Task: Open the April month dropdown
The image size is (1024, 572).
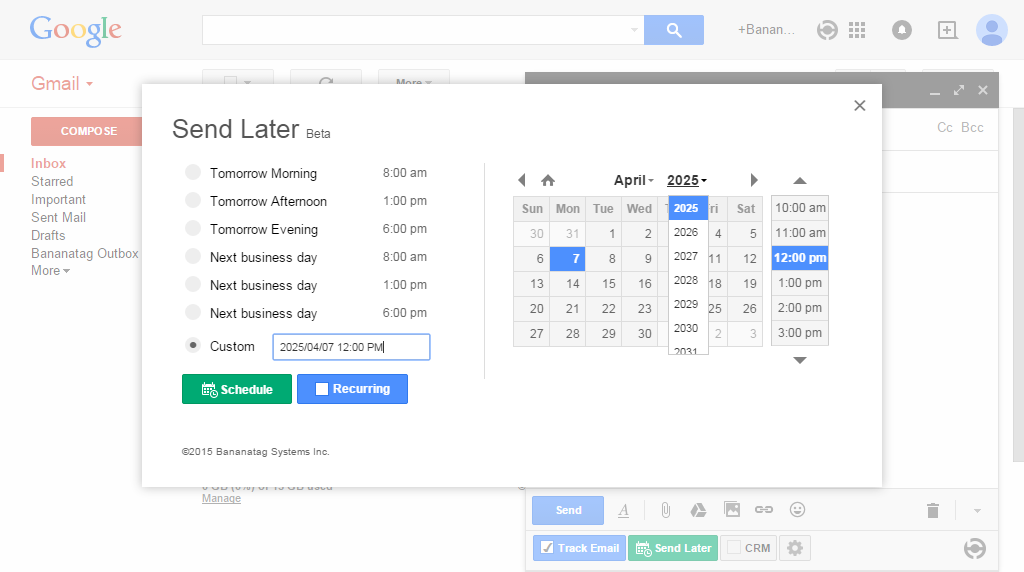Action: point(633,180)
